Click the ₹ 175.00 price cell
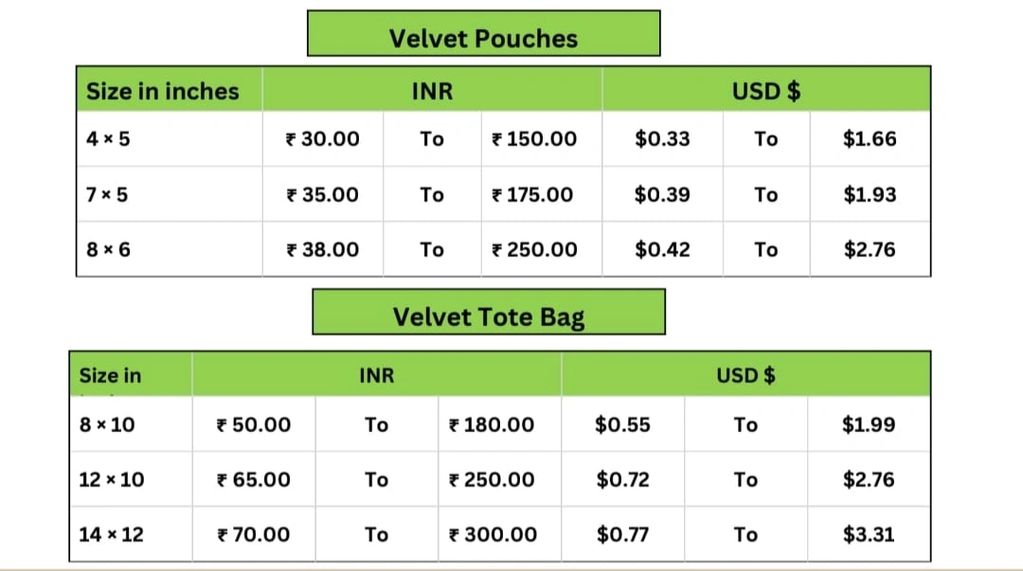The image size is (1023, 571). point(533,194)
